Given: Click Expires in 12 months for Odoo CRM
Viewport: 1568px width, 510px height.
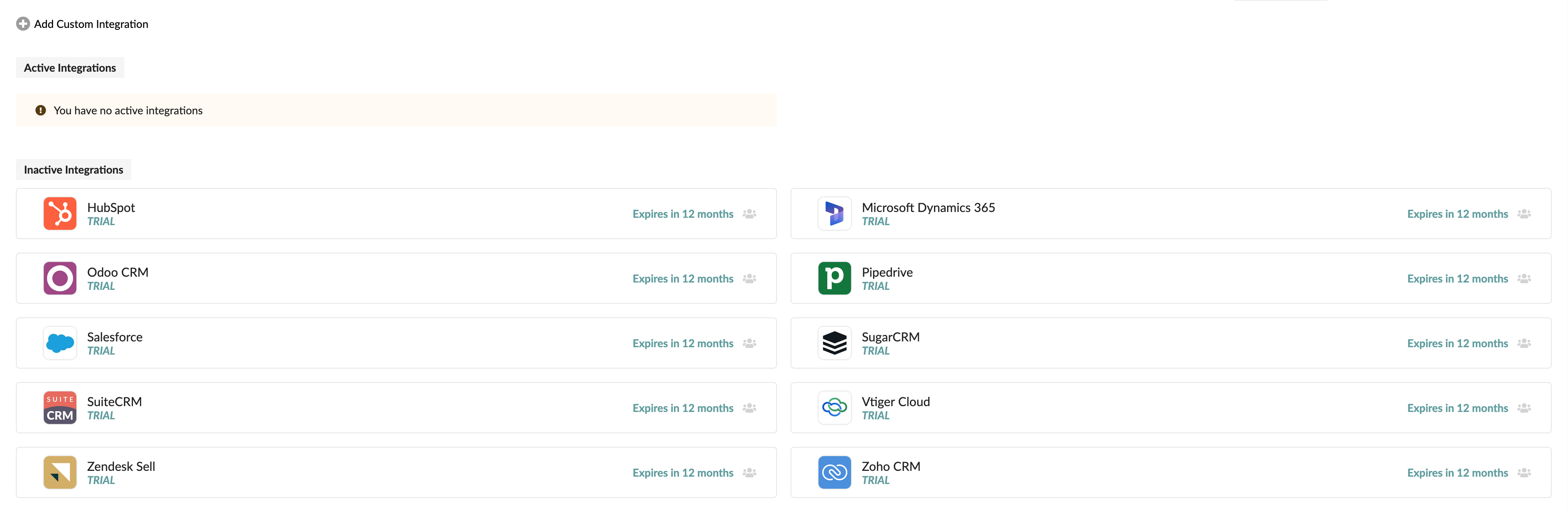Looking at the screenshot, I should tap(683, 279).
